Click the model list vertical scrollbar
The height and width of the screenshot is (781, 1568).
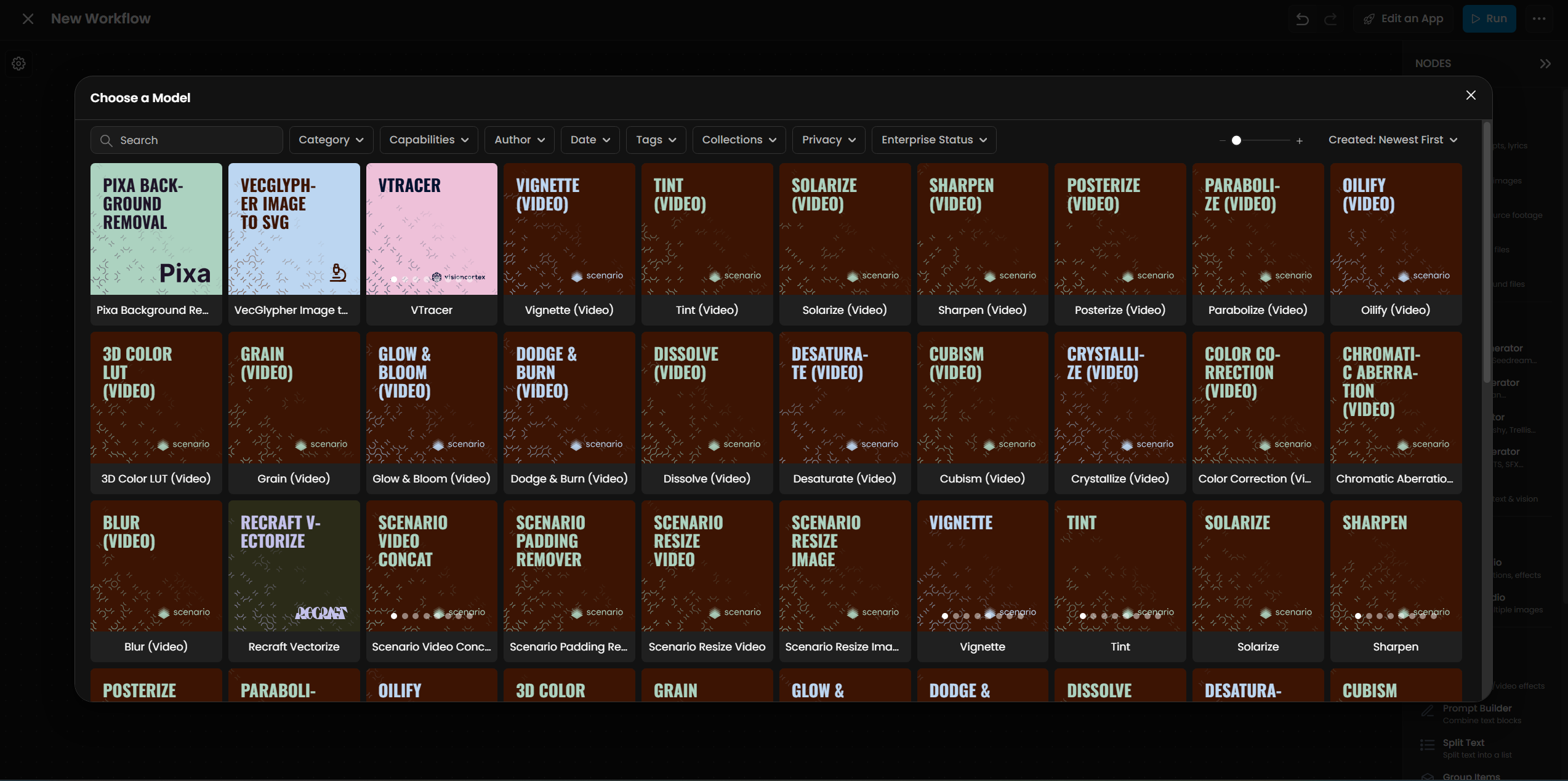(x=1487, y=252)
